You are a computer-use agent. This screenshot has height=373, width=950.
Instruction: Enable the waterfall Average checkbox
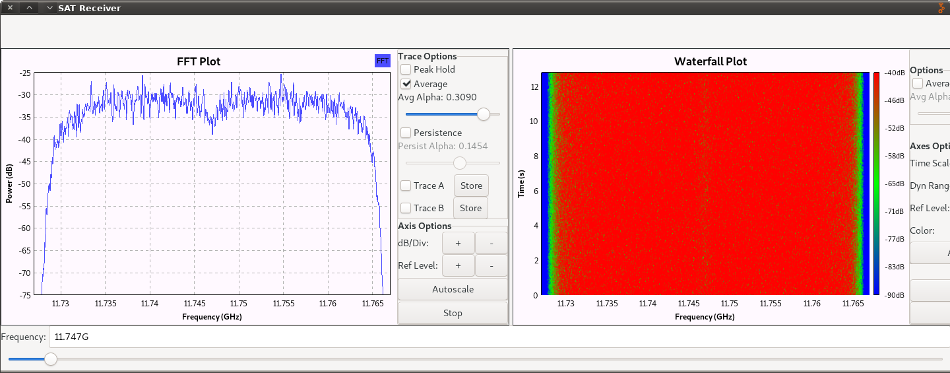coord(918,84)
